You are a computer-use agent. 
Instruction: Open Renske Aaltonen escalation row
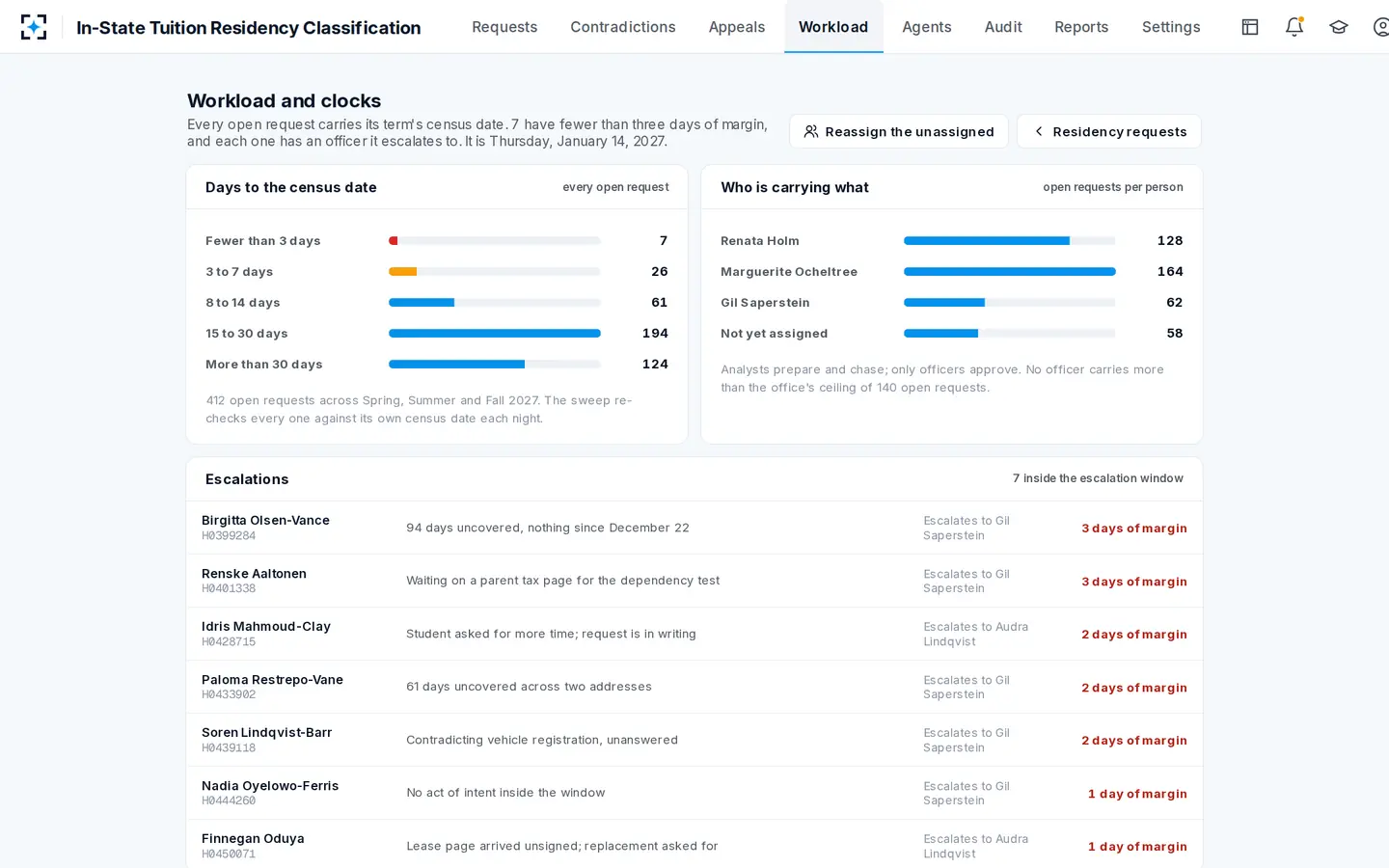point(694,581)
